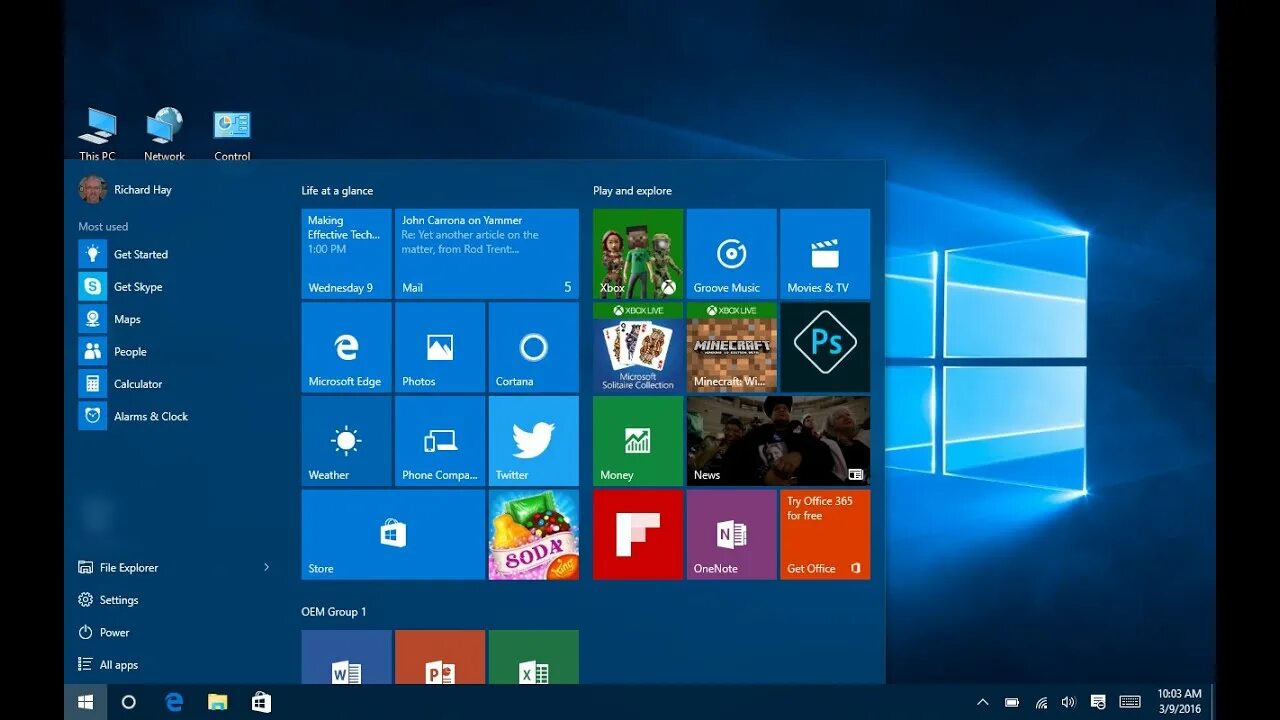The image size is (1280, 720).
Task: Launch the Minecraft tile
Action: click(x=732, y=347)
